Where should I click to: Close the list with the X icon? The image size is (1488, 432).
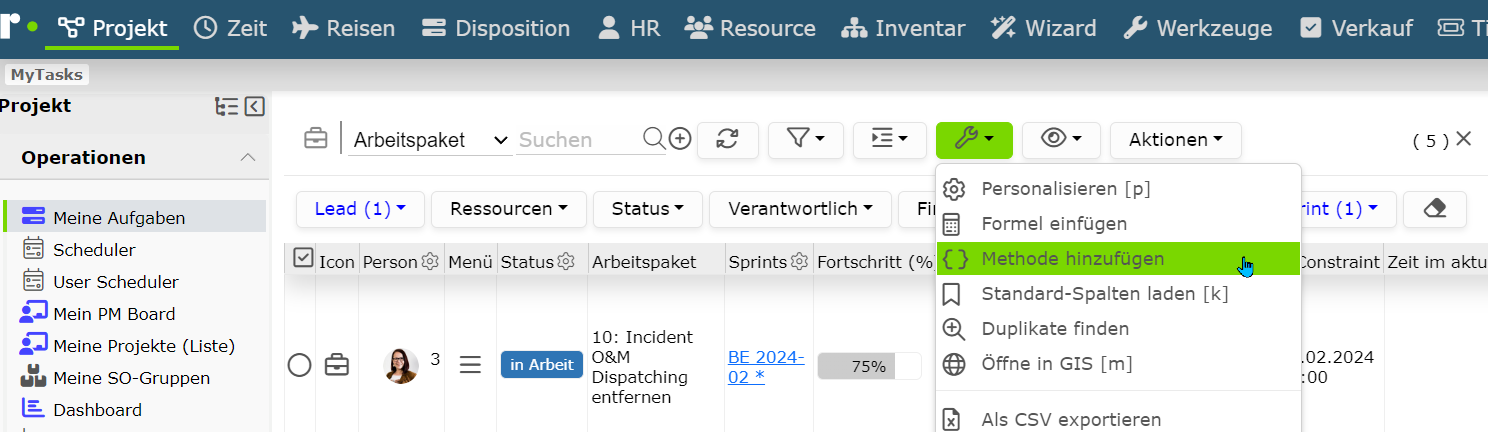pyautogui.click(x=1464, y=139)
